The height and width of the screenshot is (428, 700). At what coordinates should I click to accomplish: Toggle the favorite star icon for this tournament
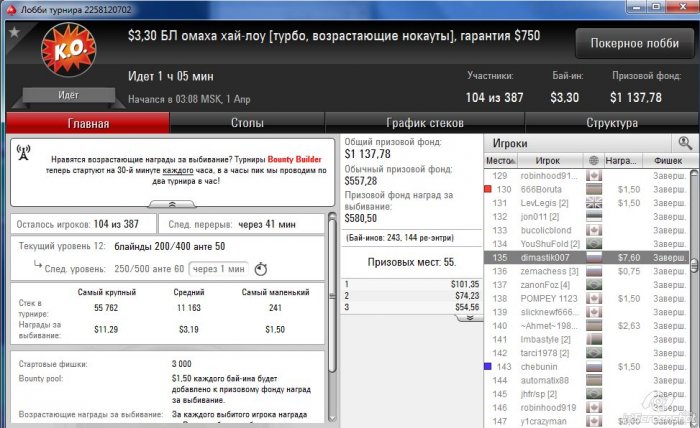(x=14, y=32)
